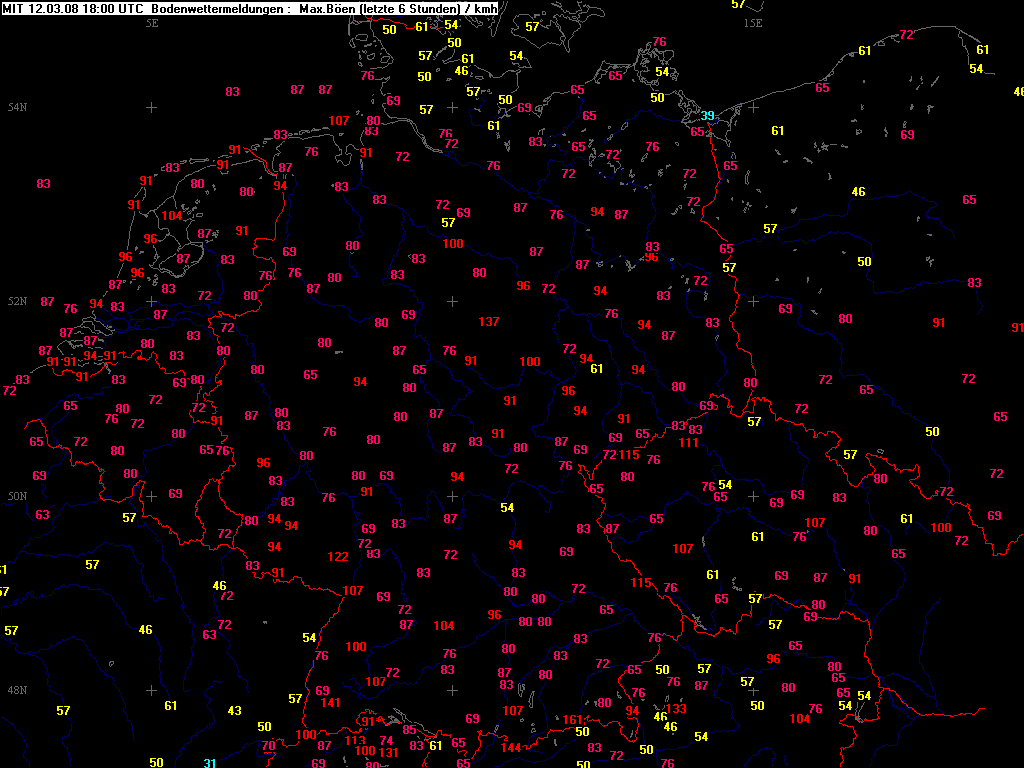Pick the 133 gust reading
The height and width of the screenshot is (768, 1024).
click(676, 709)
